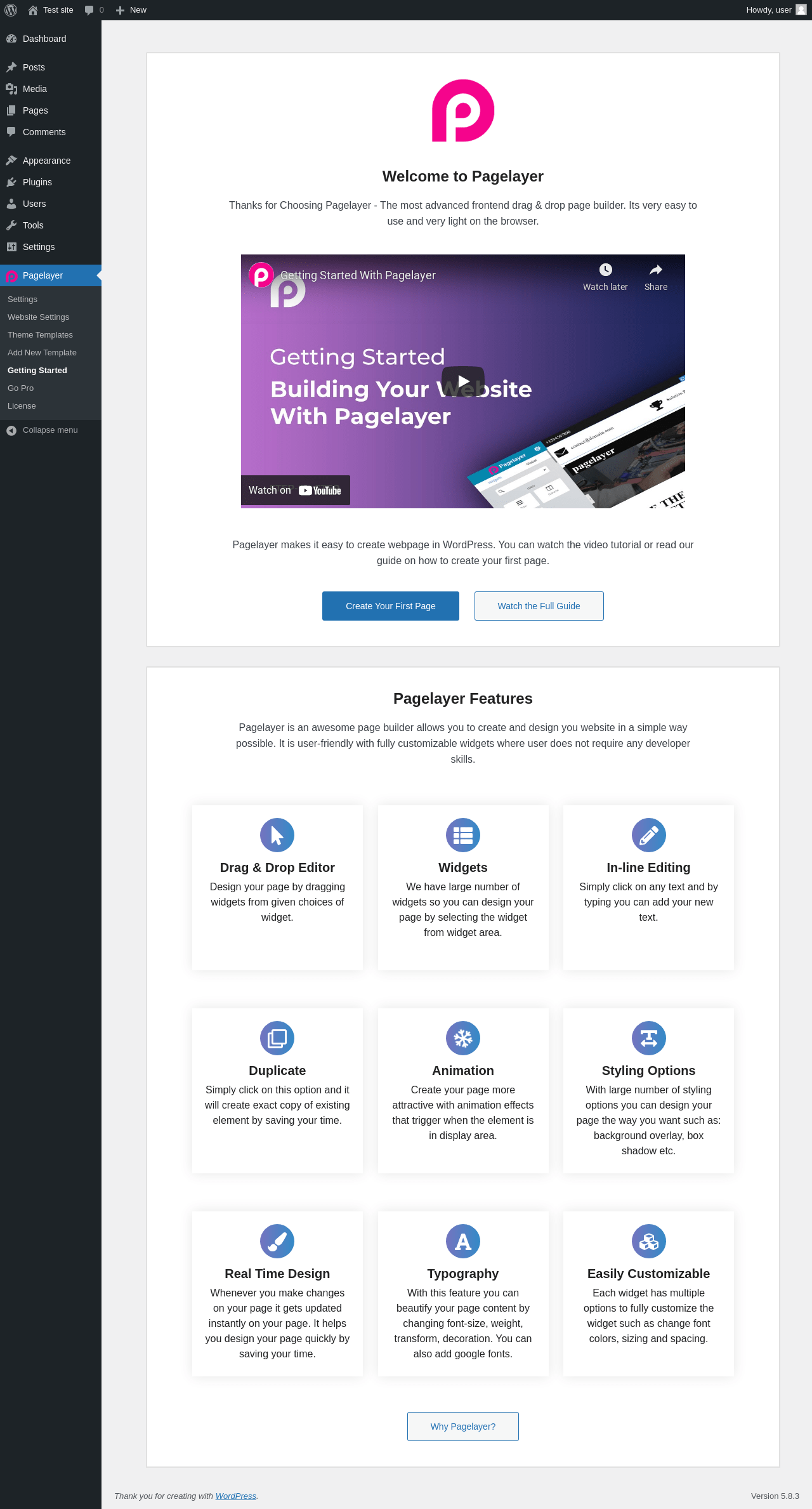812x1509 pixels.
Task: Open the comments bubble in admin bar
Action: 89,10
